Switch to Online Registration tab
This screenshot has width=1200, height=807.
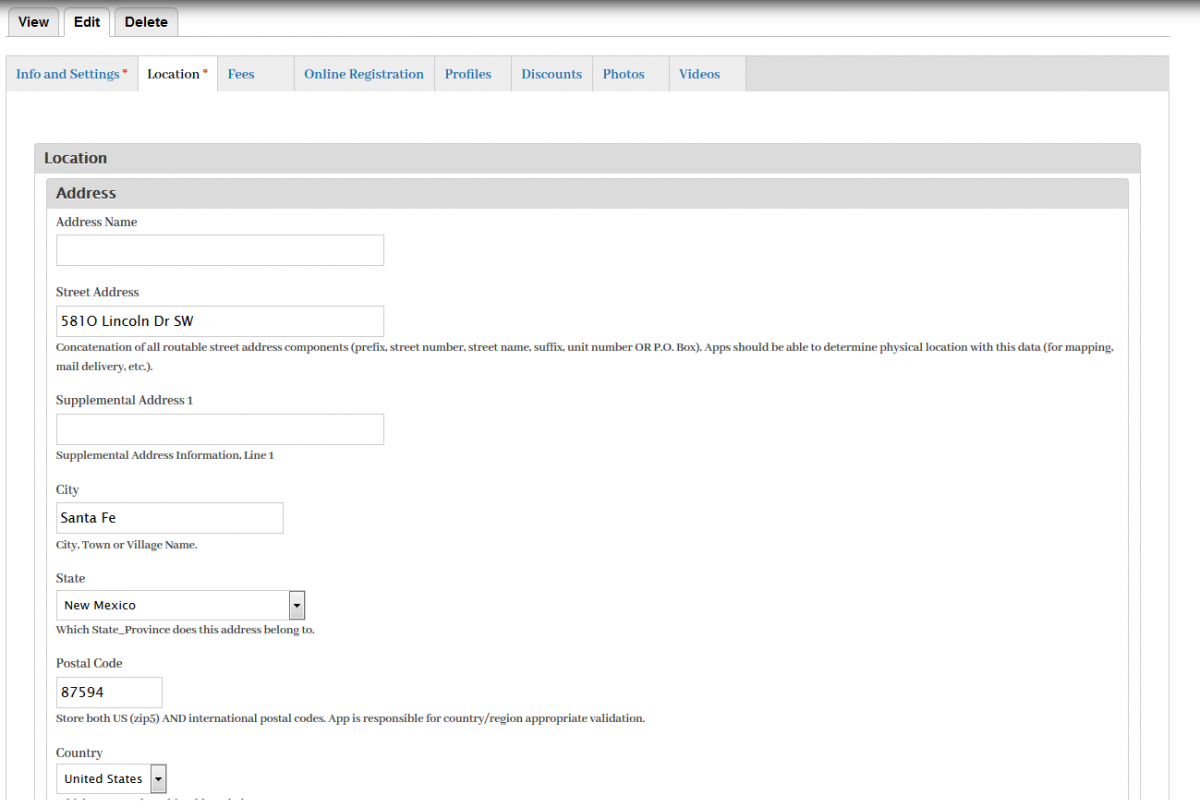pyautogui.click(x=364, y=74)
